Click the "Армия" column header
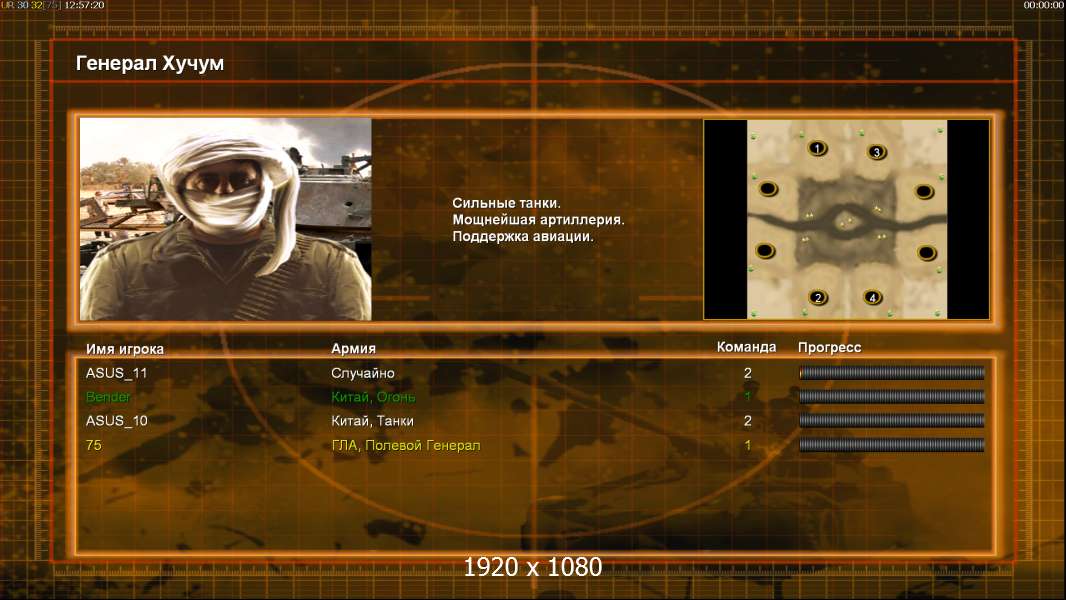This screenshot has width=1066, height=600. coord(354,348)
